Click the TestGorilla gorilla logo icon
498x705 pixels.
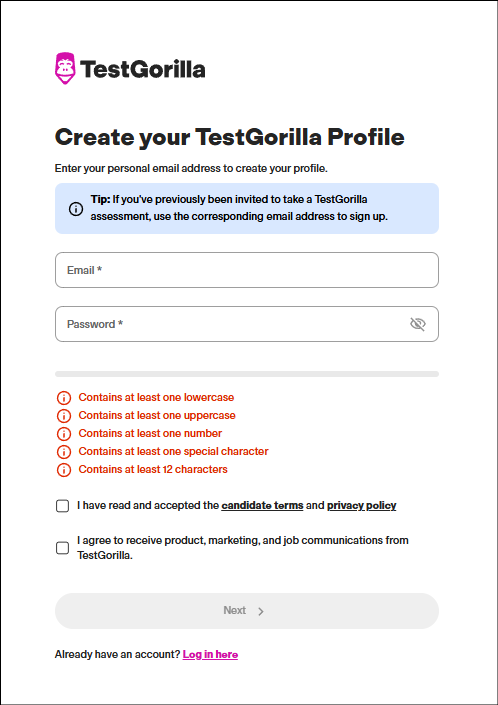pos(65,69)
